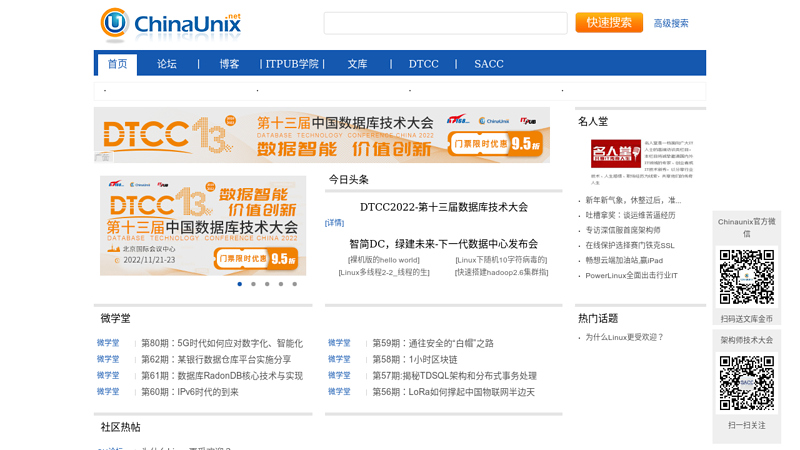This screenshot has width=800, height=450.
Task: Select the third carousel dot
Action: pyautogui.click(x=267, y=284)
